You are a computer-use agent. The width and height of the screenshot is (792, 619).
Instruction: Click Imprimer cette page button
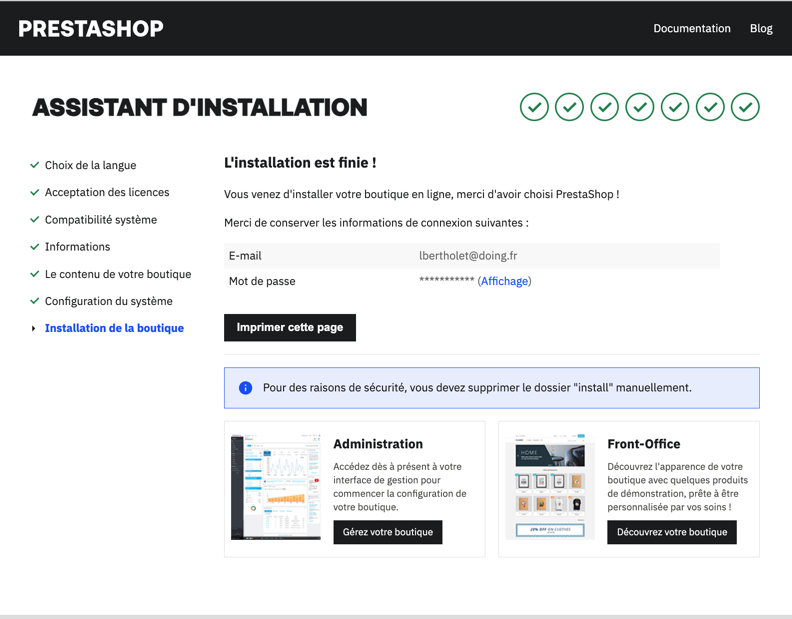[x=290, y=327]
